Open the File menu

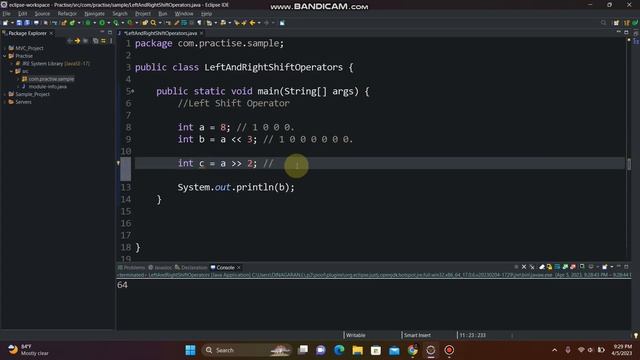[x=6, y=13]
